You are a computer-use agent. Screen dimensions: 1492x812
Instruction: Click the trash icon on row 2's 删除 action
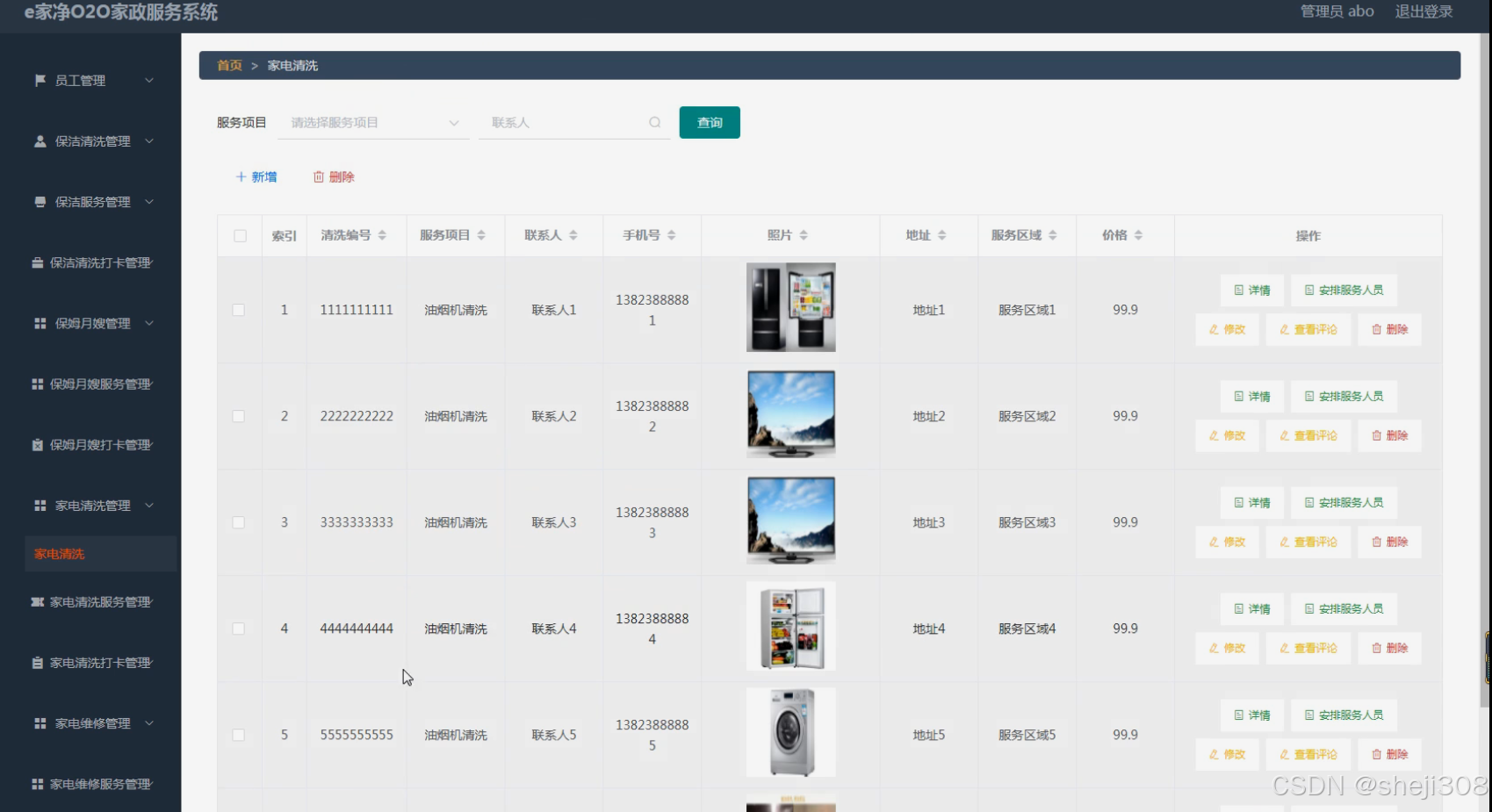point(1378,435)
